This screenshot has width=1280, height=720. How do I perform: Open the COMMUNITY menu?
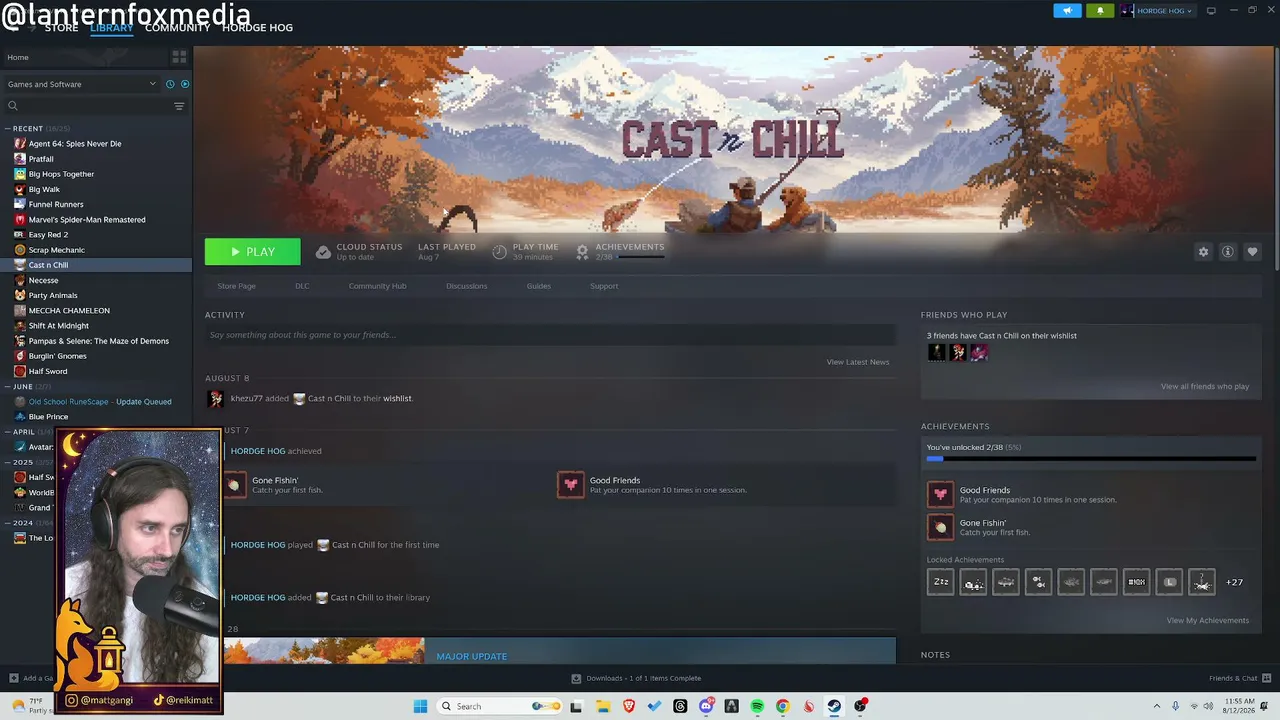(x=177, y=28)
